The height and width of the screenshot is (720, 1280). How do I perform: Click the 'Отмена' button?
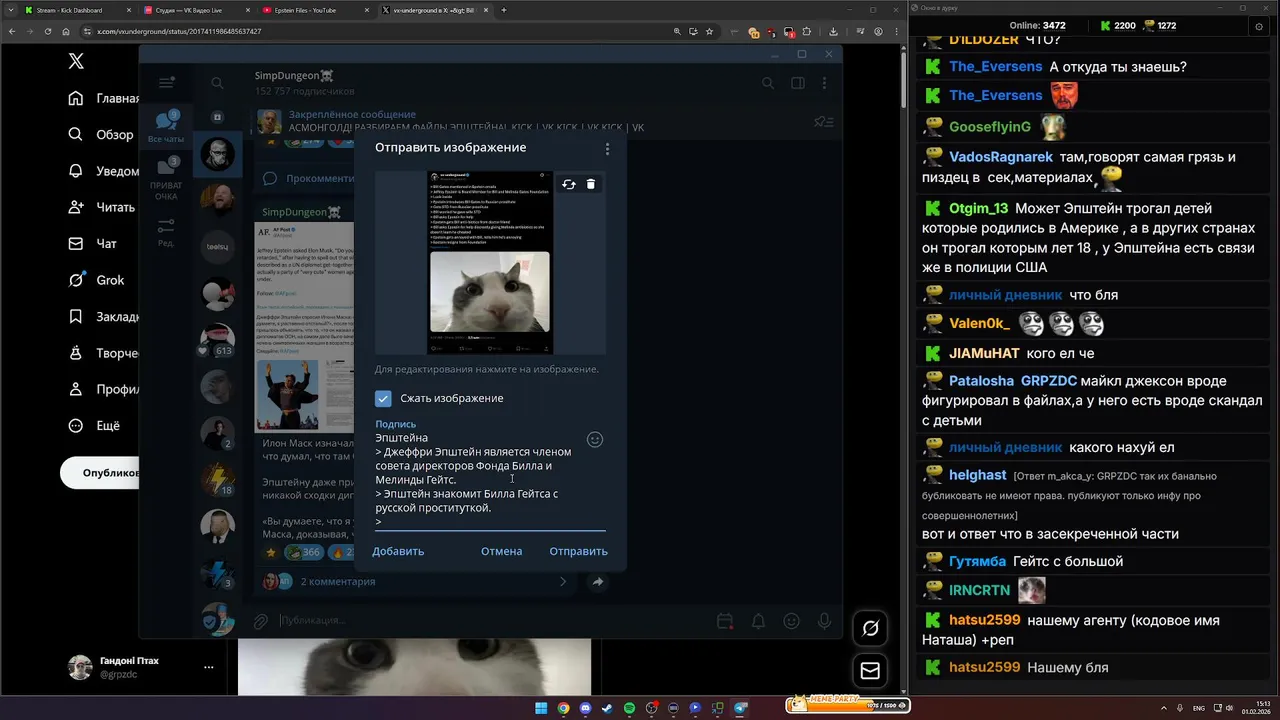tap(501, 551)
